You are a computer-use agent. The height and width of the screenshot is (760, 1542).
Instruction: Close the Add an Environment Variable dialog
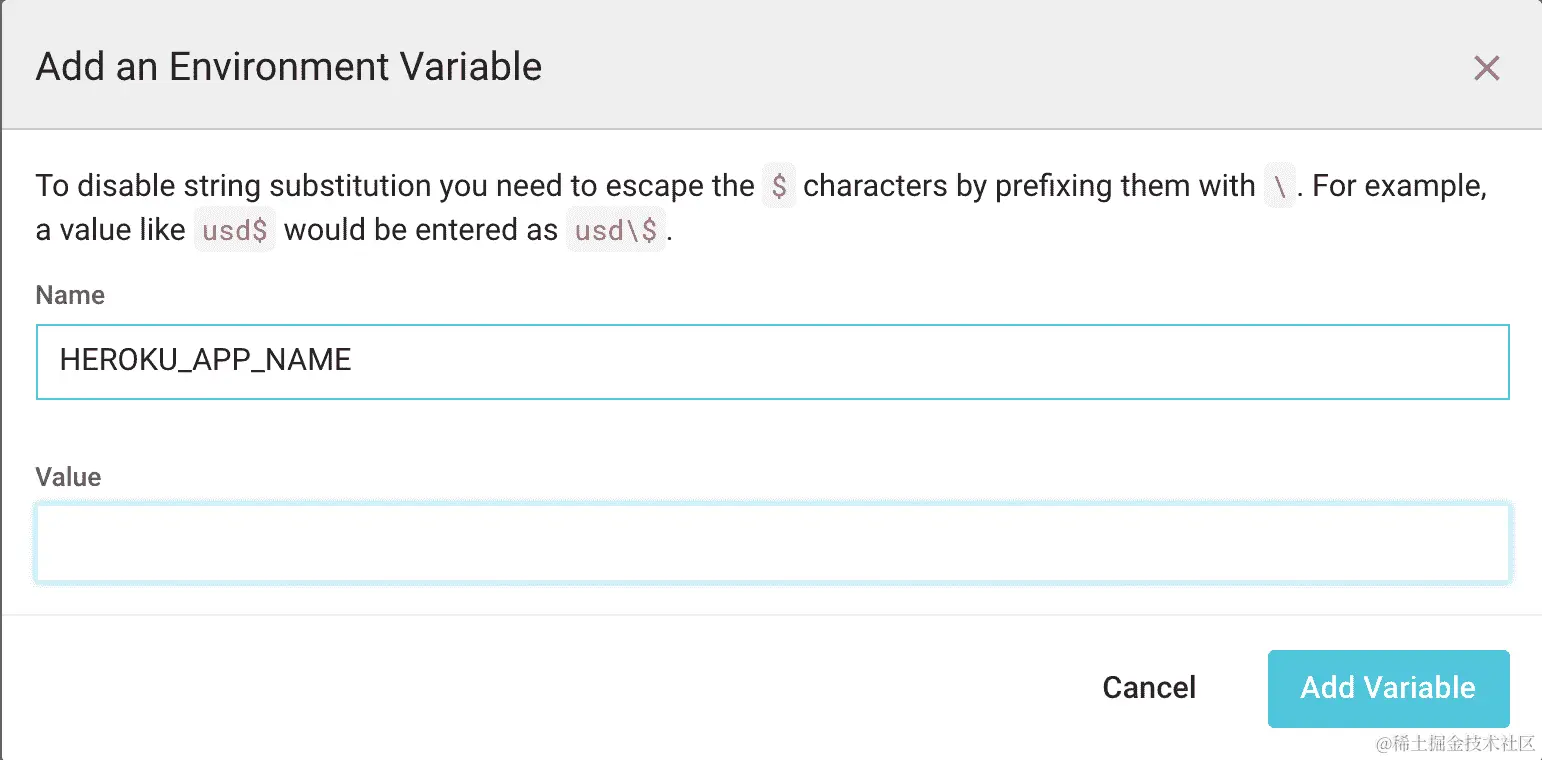[1486, 68]
